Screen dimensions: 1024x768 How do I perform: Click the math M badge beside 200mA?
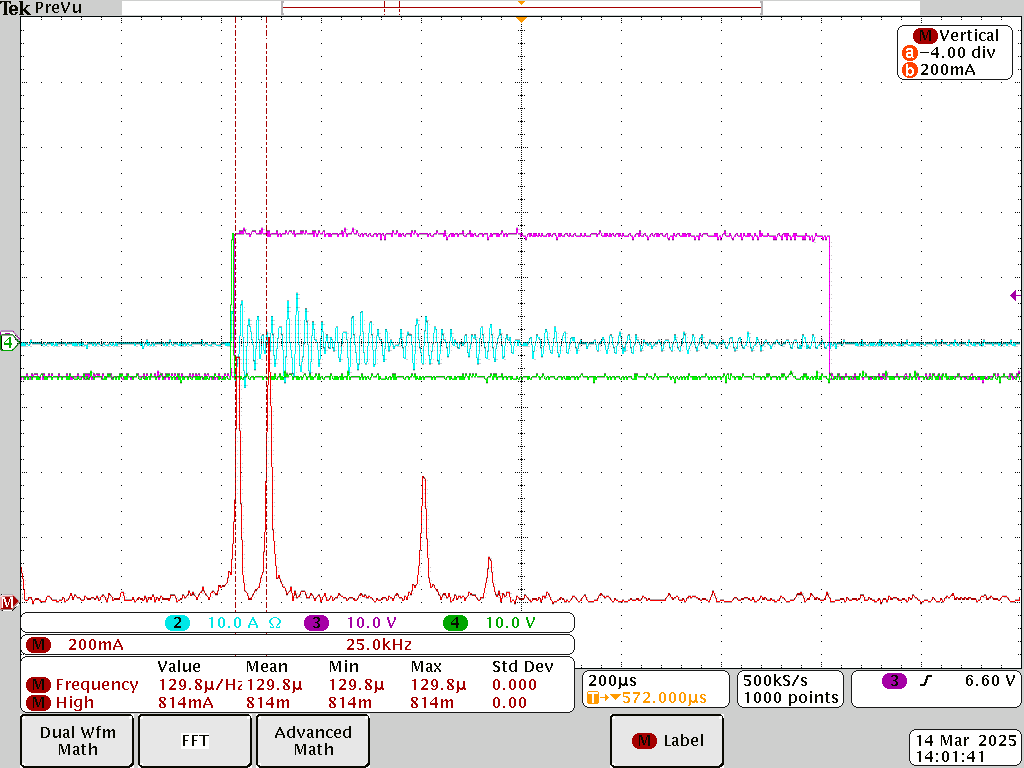tap(39, 645)
